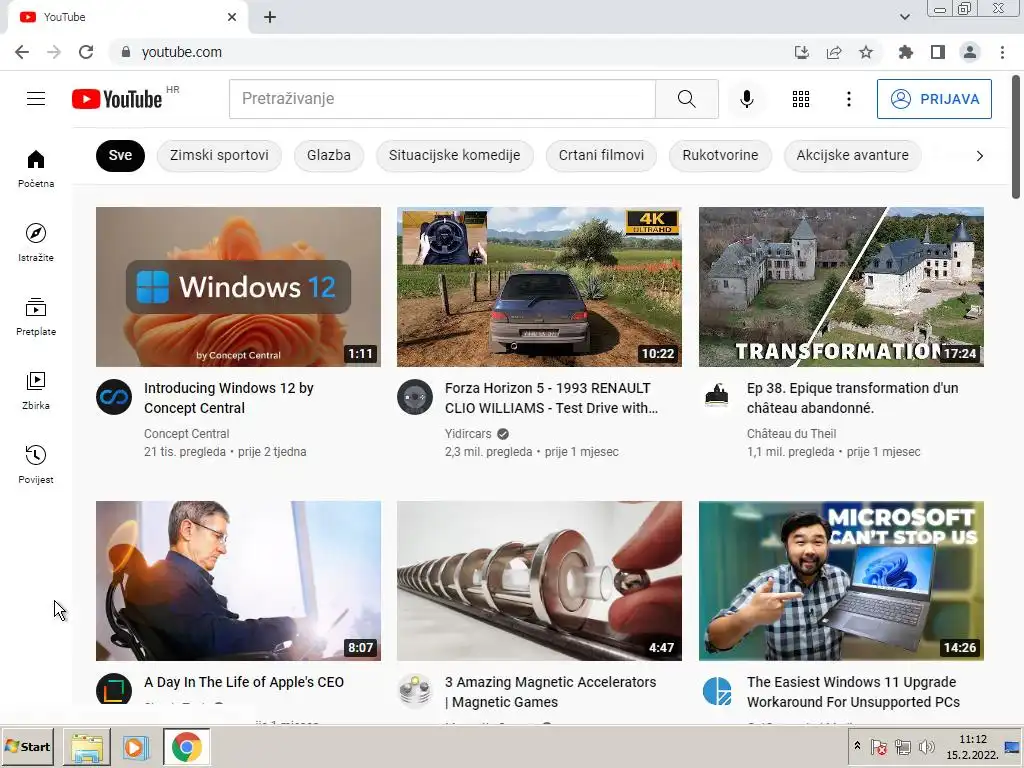The image size is (1024, 768).
Task: Open Chrome three-dot menu
Action: point(1002,52)
